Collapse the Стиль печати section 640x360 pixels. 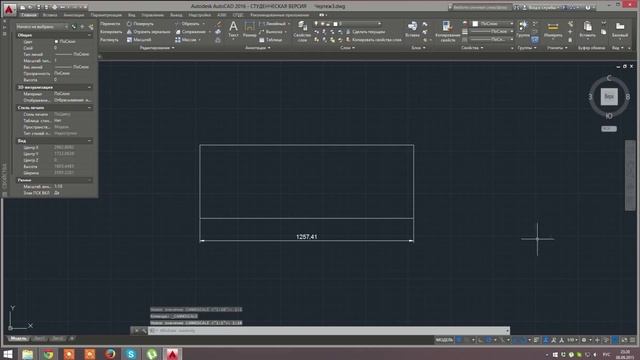tap(89, 108)
